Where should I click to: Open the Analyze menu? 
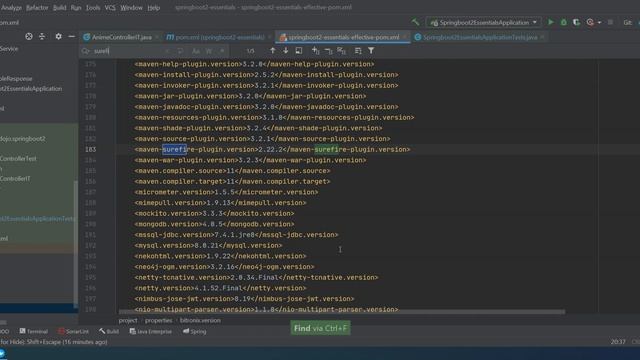[11, 8]
